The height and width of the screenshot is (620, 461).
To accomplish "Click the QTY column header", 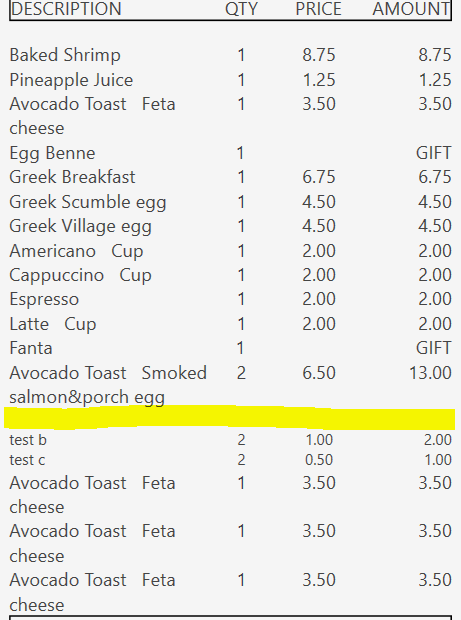I will pyautogui.click(x=241, y=9).
